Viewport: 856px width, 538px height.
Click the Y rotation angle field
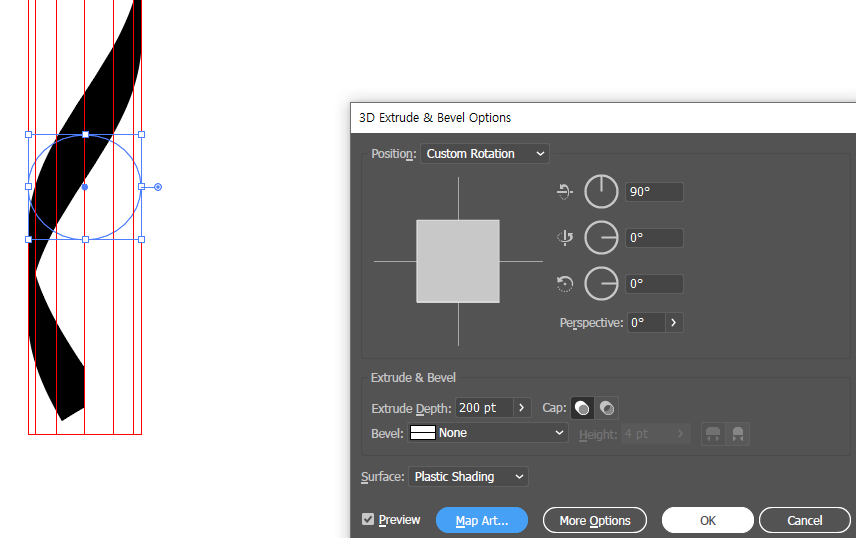click(654, 238)
